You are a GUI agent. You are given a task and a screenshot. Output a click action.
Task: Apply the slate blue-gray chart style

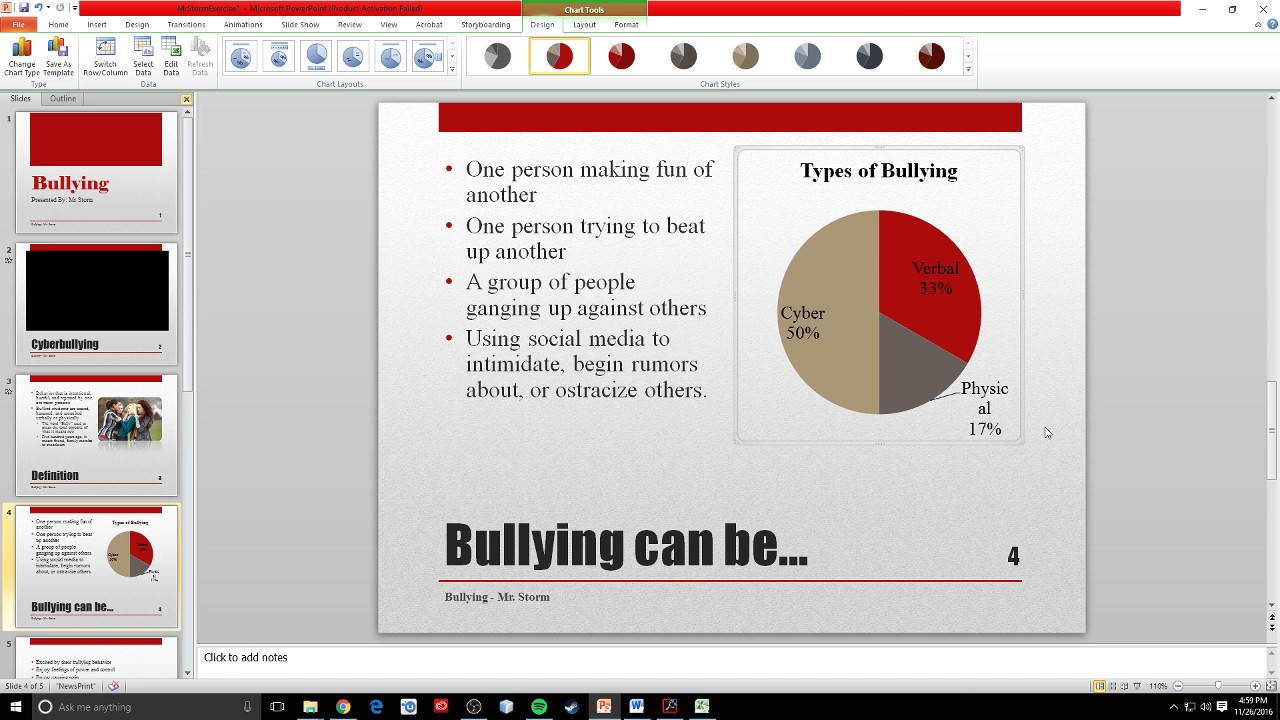pyautogui.click(x=807, y=56)
